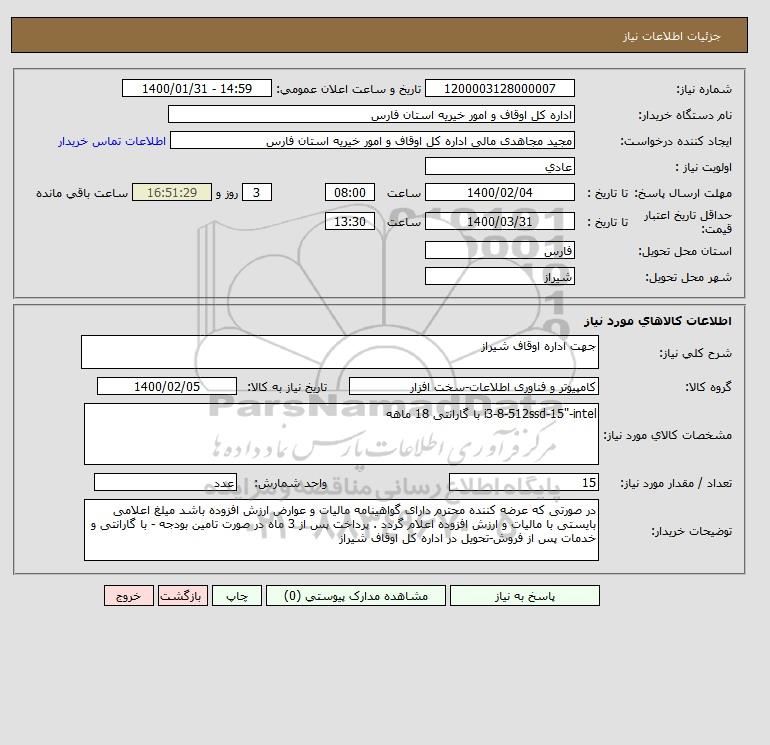Viewport: 770px width, 745px height.
Task: Click the text 'ساعت باقی مانده'
Action: click(82, 193)
